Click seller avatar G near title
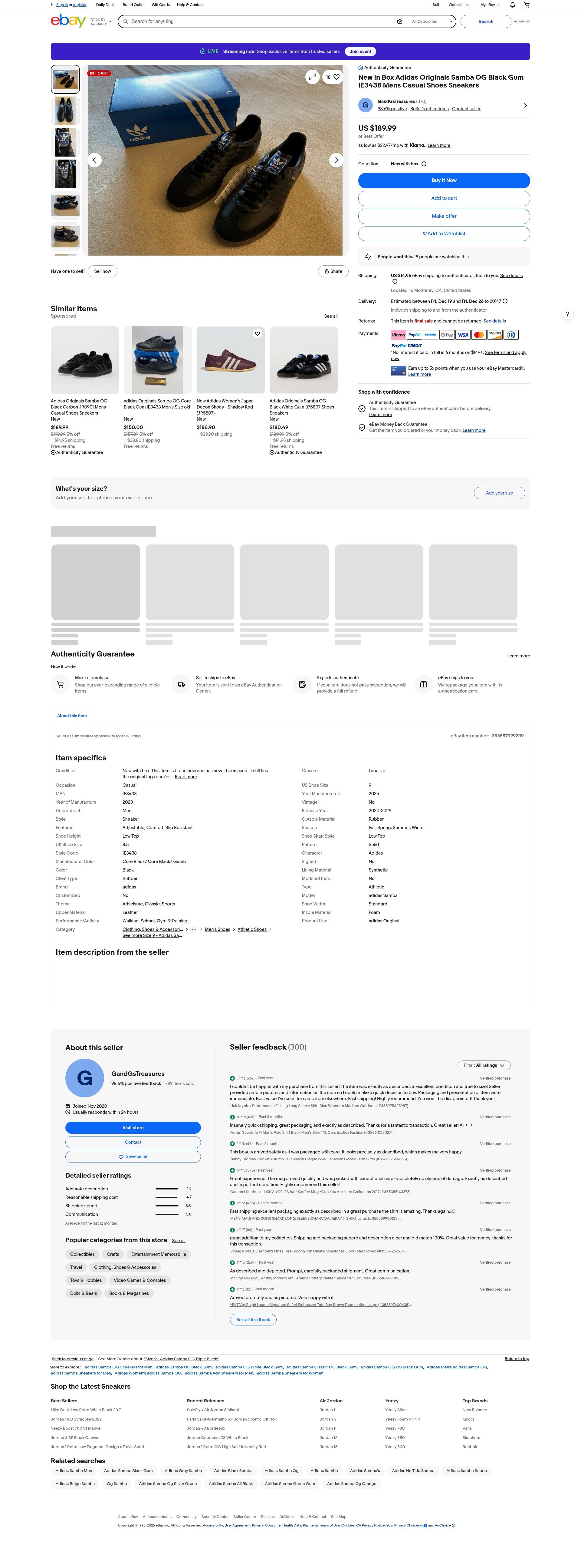 pyautogui.click(x=366, y=105)
